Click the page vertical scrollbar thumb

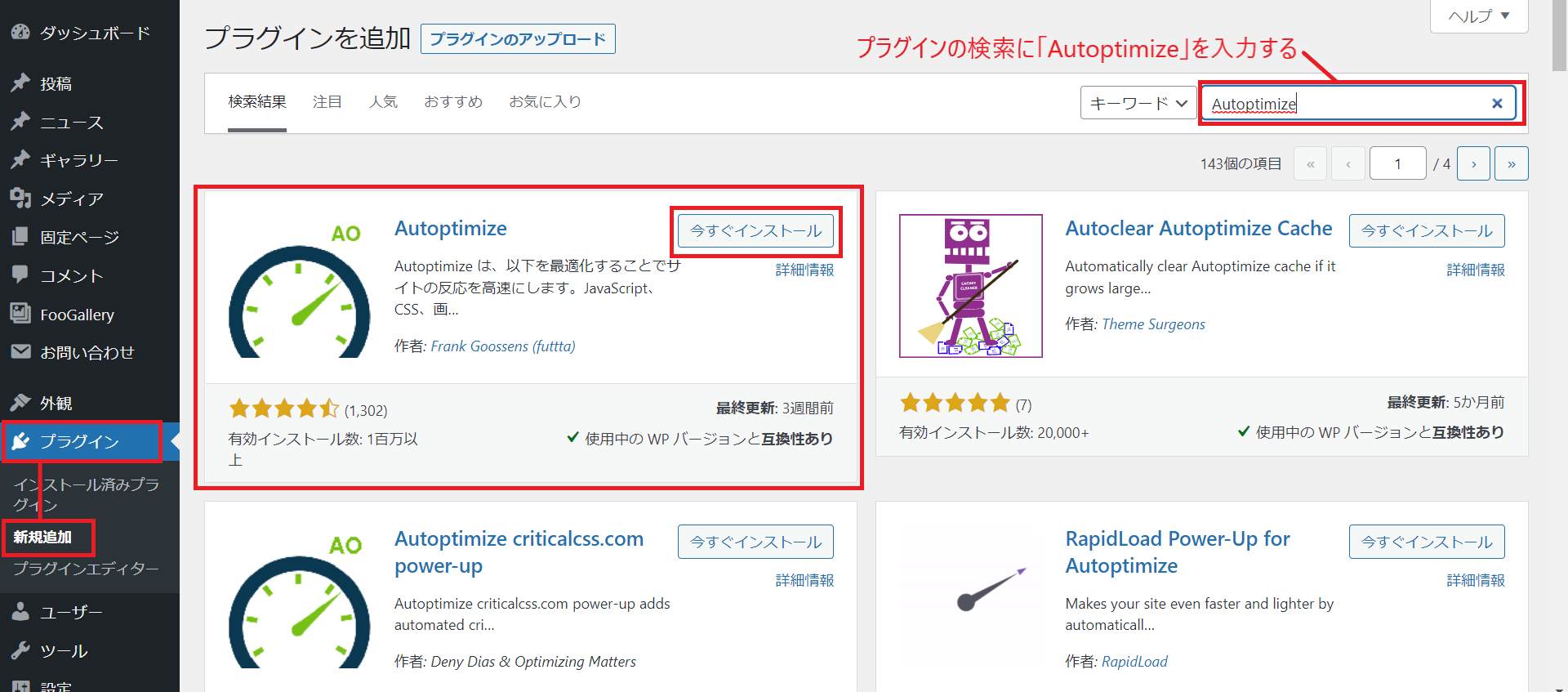click(x=1559, y=37)
